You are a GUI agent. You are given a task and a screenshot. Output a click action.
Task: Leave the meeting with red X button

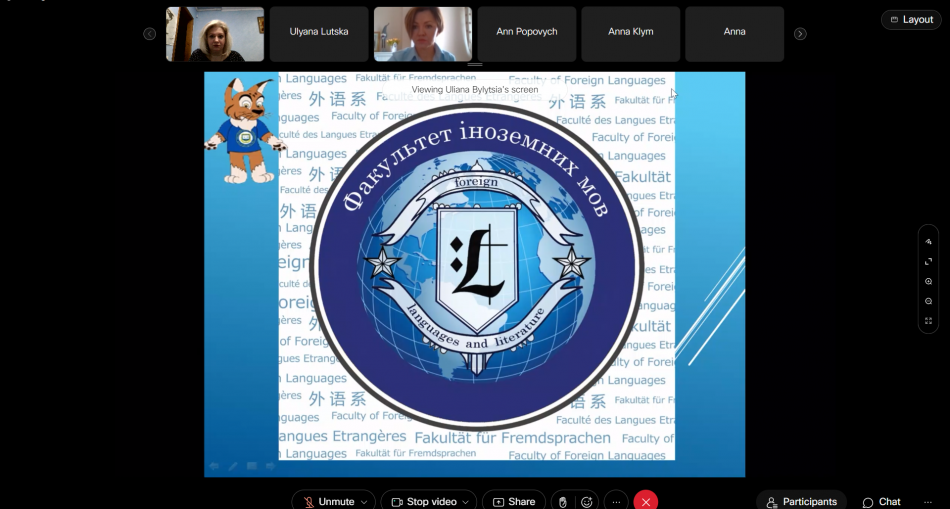(646, 501)
